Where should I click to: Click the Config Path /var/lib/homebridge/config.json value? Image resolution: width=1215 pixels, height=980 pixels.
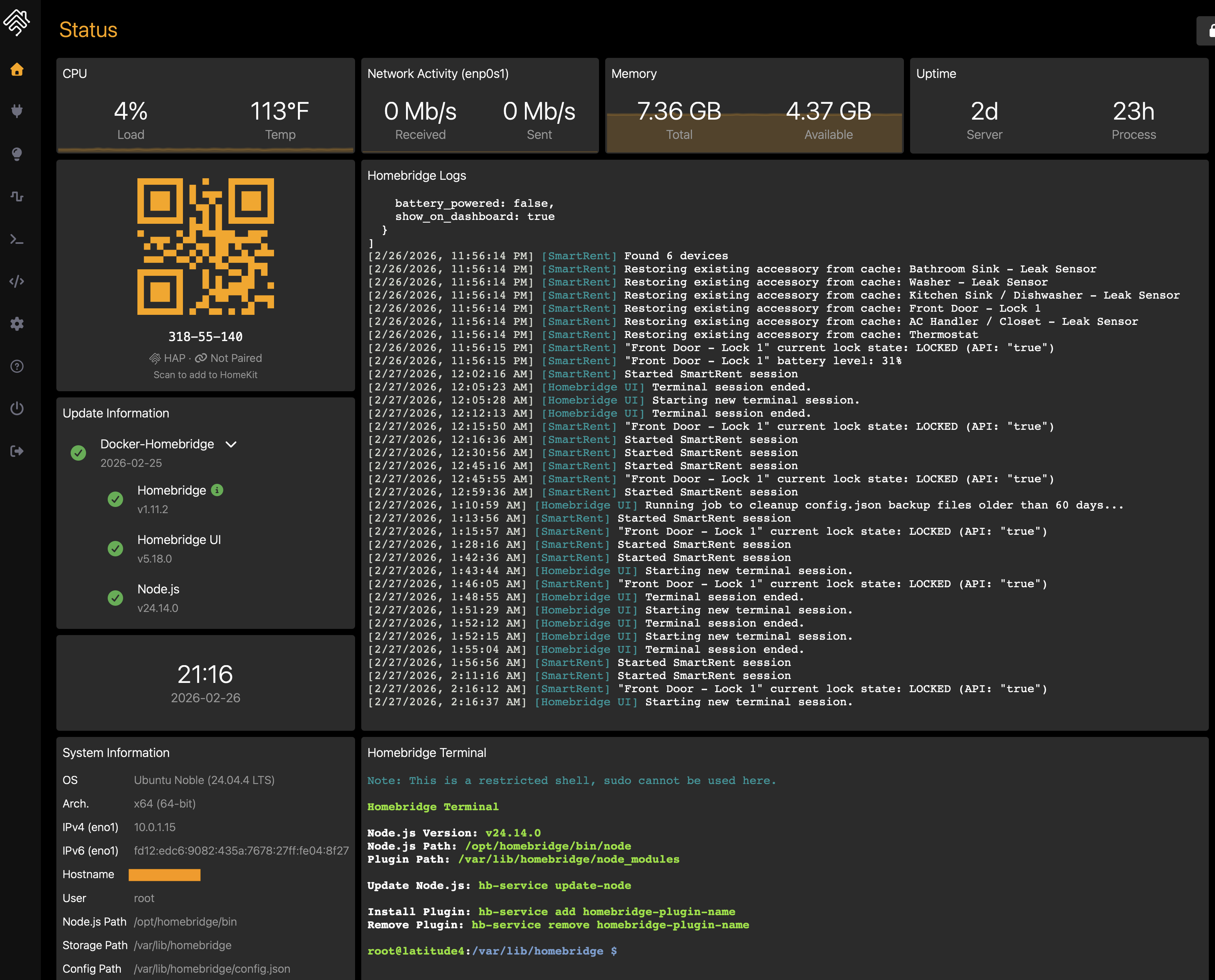pos(212,969)
